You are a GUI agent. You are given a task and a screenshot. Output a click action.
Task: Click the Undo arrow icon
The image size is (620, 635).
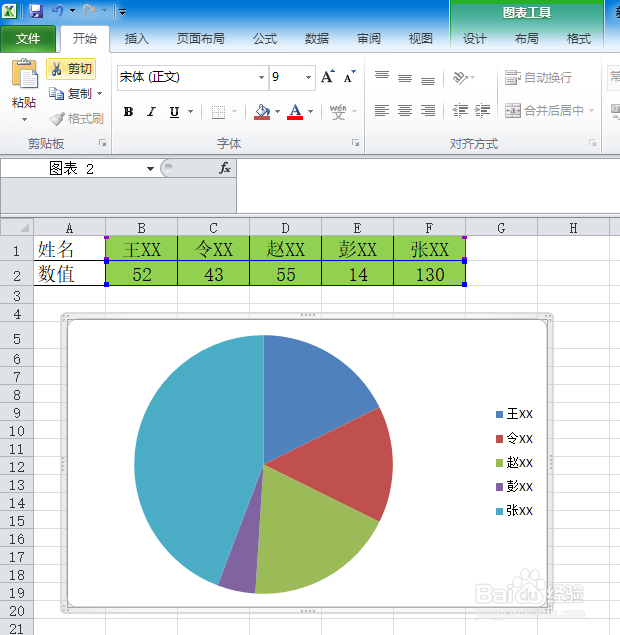pyautogui.click(x=58, y=11)
